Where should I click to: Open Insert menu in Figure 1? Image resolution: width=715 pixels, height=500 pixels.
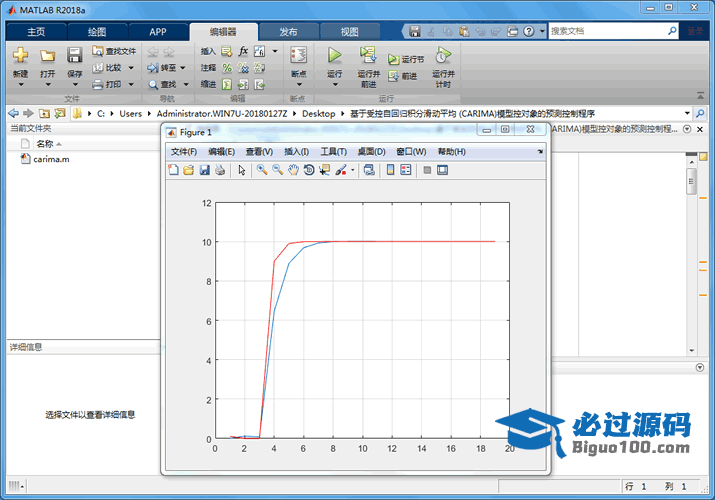[x=296, y=152]
